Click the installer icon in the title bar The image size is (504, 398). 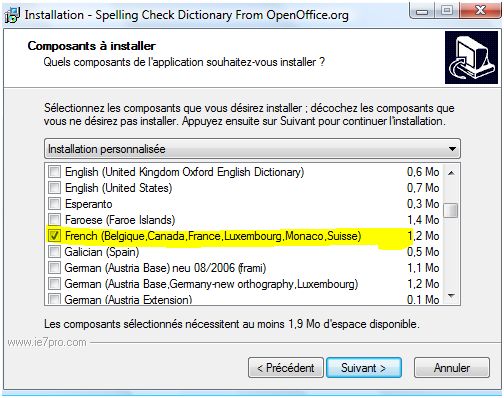click(12, 15)
